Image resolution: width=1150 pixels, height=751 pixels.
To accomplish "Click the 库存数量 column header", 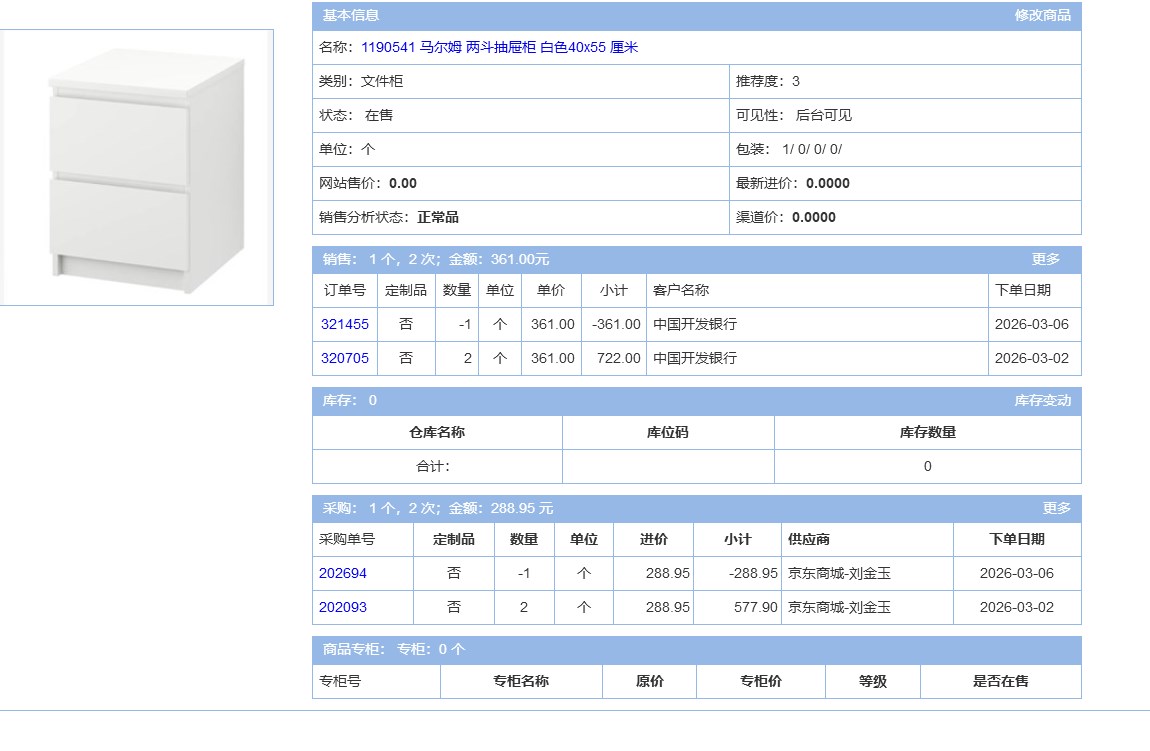I will pyautogui.click(x=927, y=432).
